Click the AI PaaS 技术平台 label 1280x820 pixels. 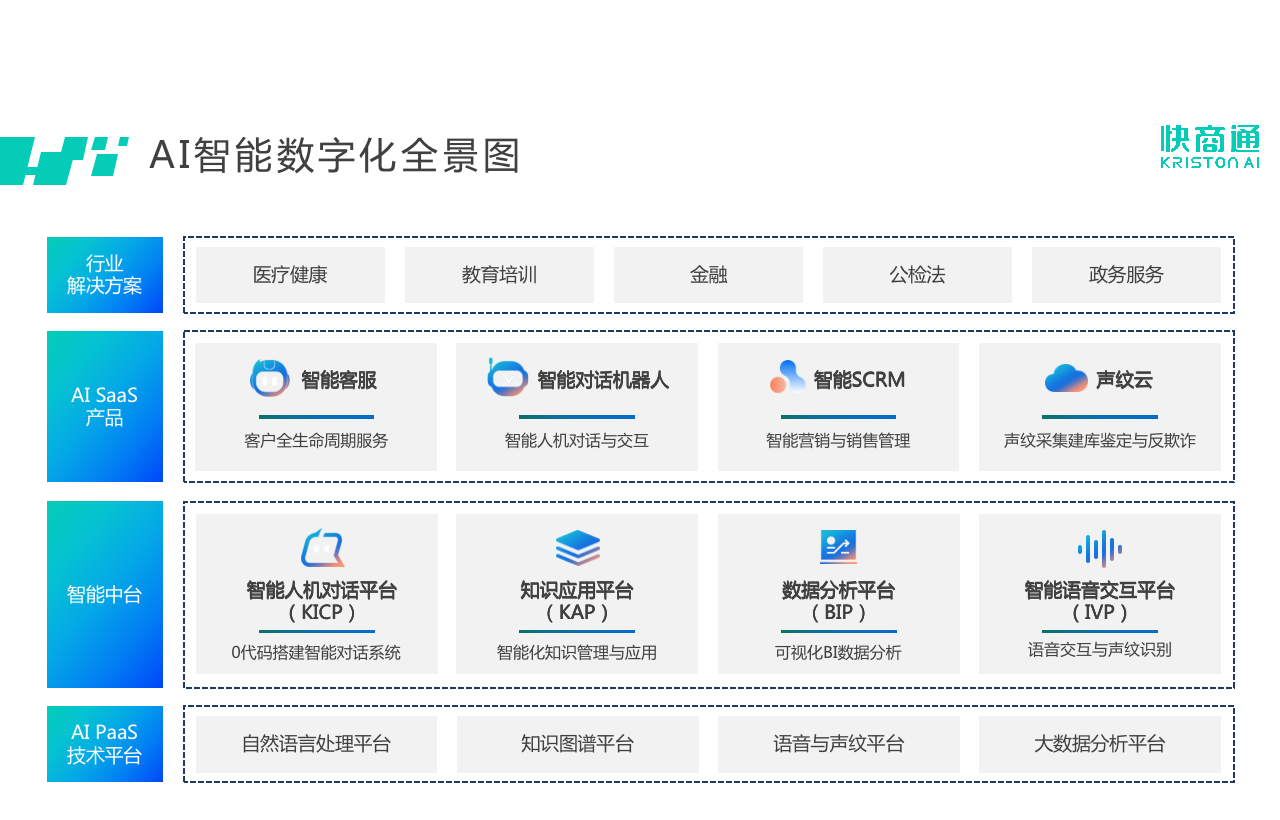point(105,744)
